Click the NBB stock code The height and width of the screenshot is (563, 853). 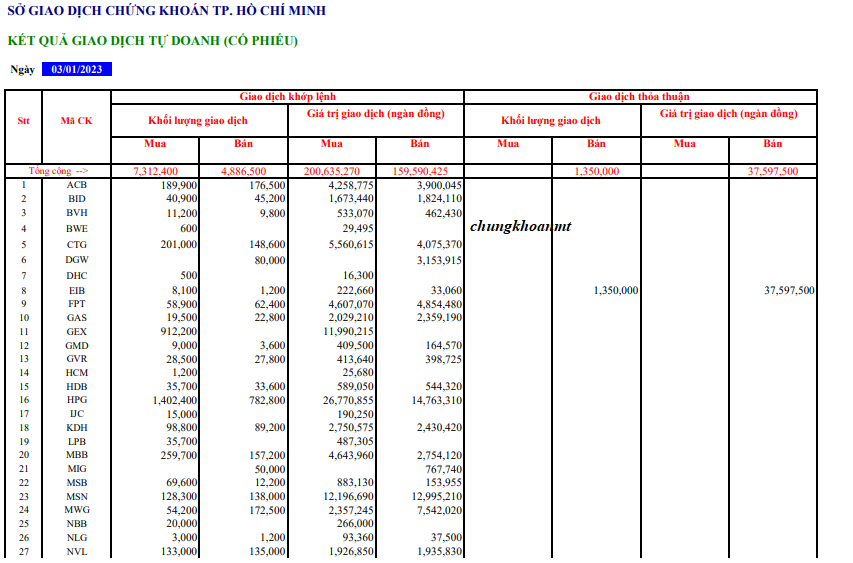pyautogui.click(x=77, y=524)
